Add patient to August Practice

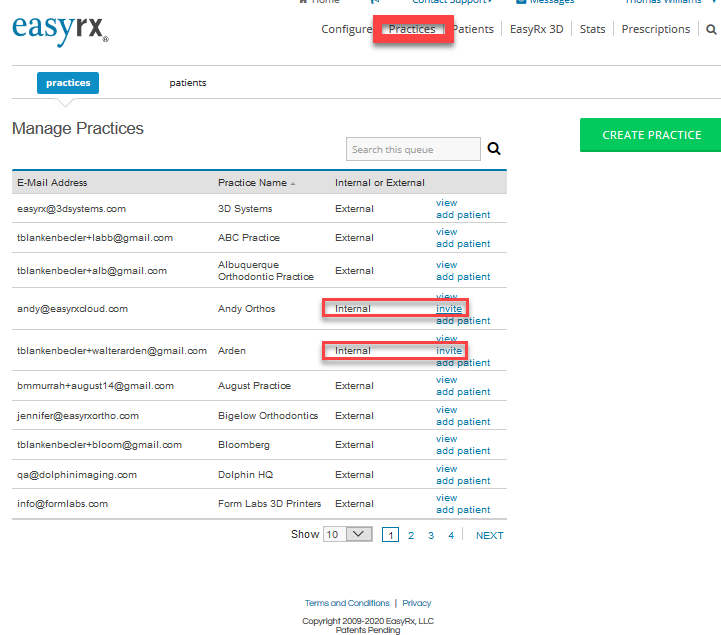463,392
